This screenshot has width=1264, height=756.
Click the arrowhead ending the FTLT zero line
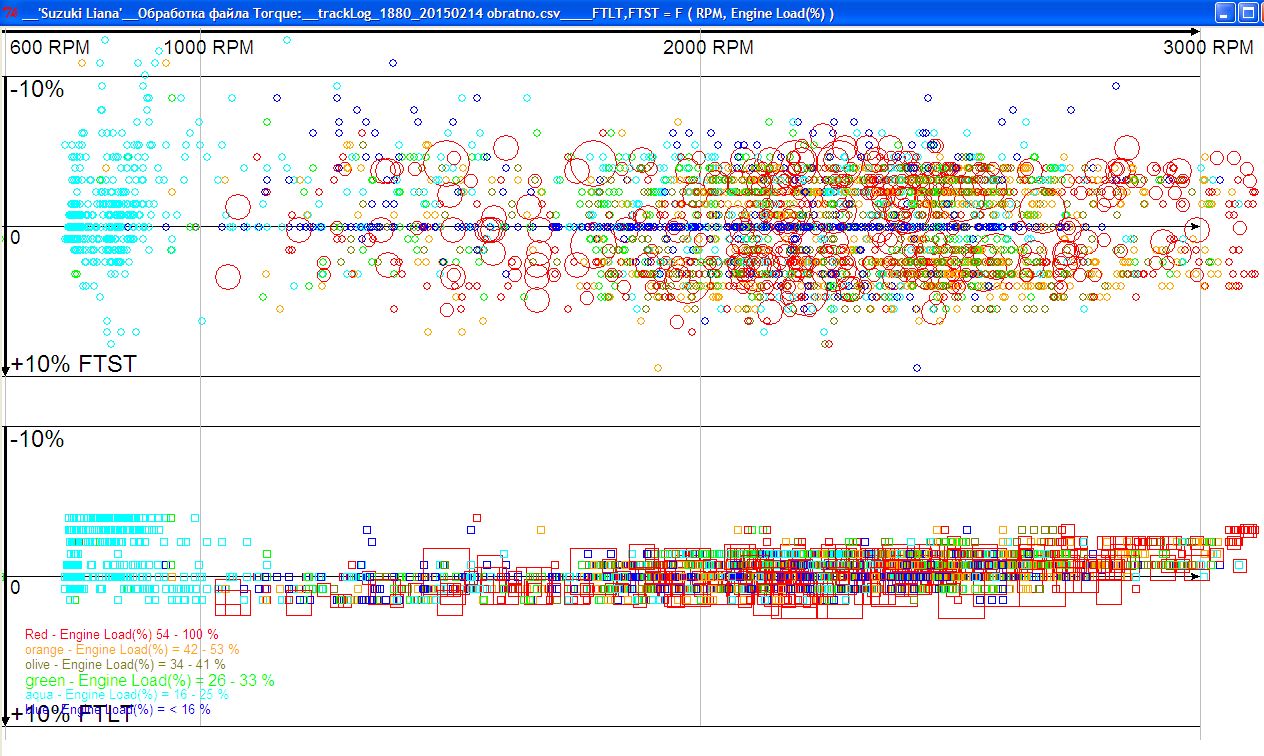coord(1193,577)
